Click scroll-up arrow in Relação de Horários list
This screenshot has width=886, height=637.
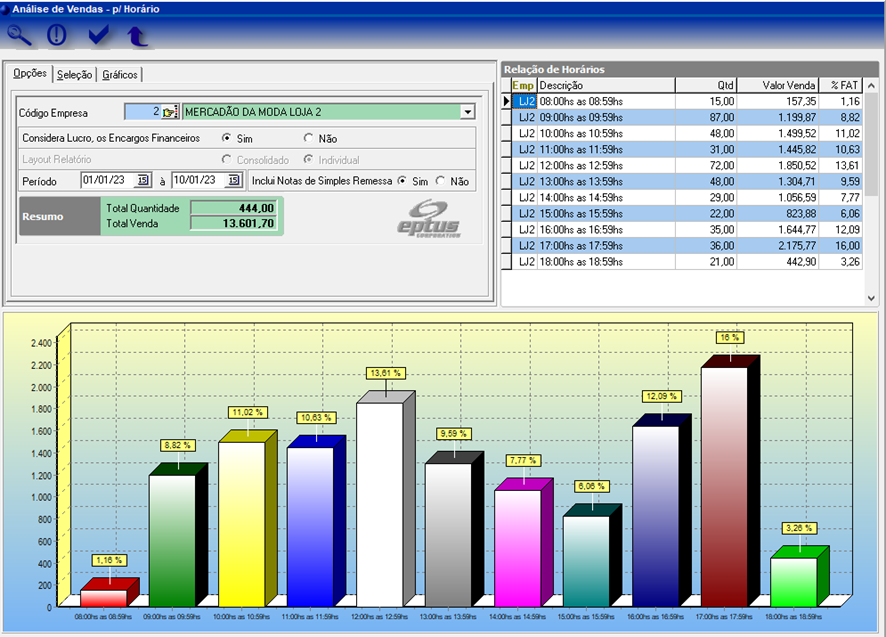point(872,86)
